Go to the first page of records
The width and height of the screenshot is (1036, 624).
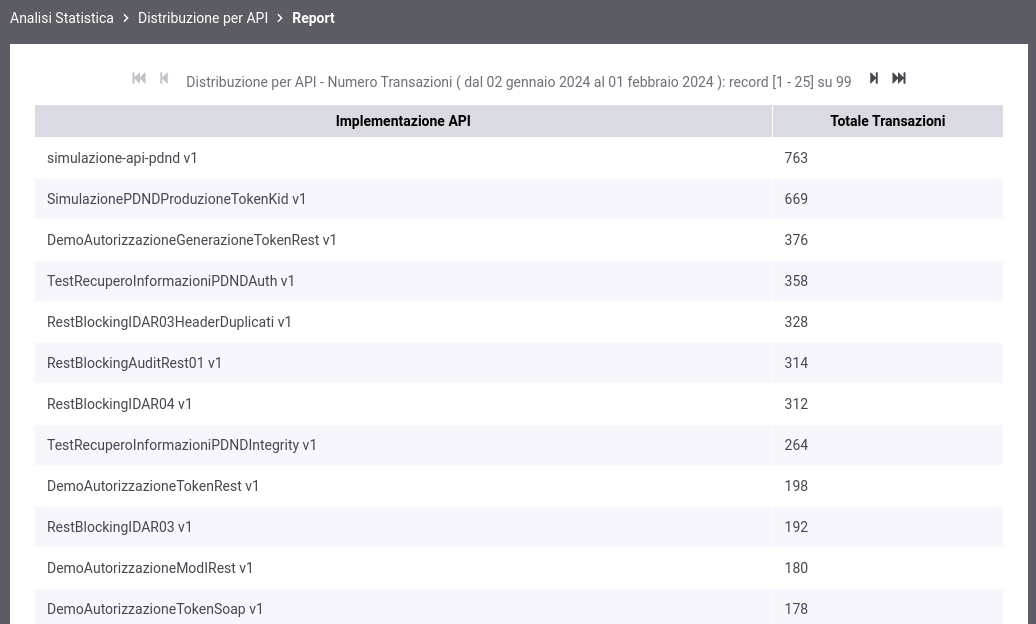[139, 79]
